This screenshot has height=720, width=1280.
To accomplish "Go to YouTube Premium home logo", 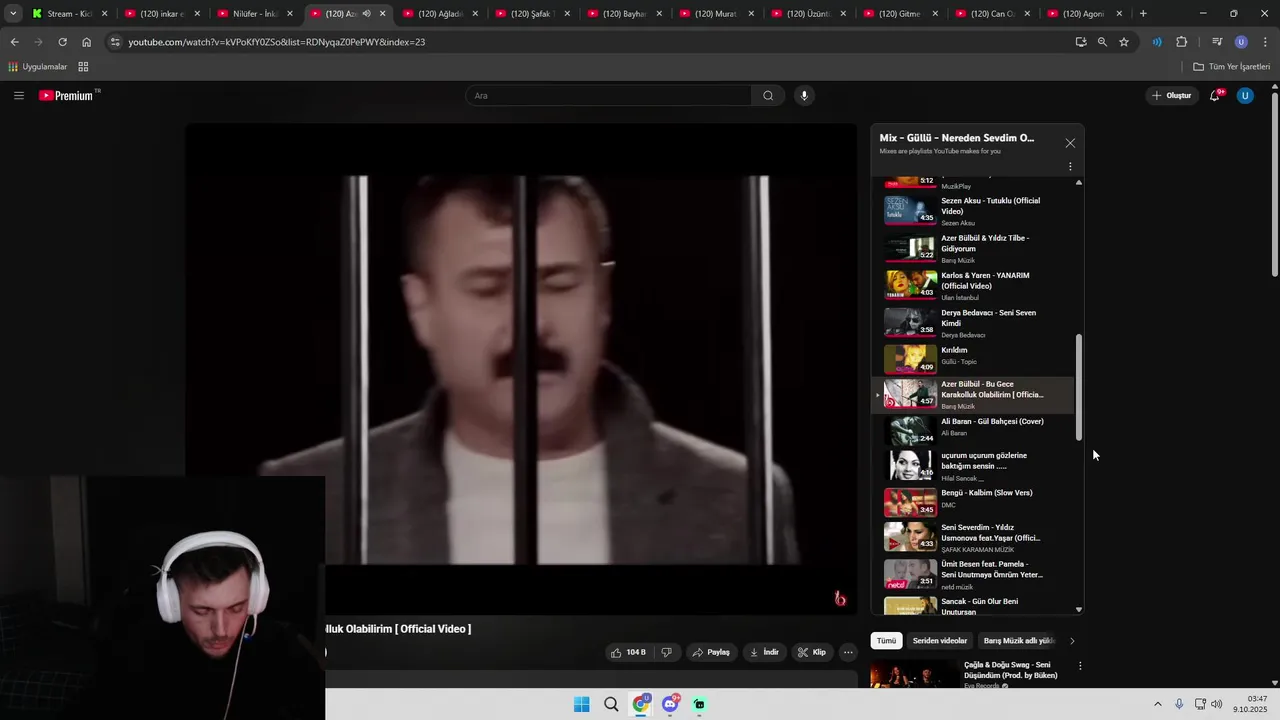I will (x=67, y=96).
